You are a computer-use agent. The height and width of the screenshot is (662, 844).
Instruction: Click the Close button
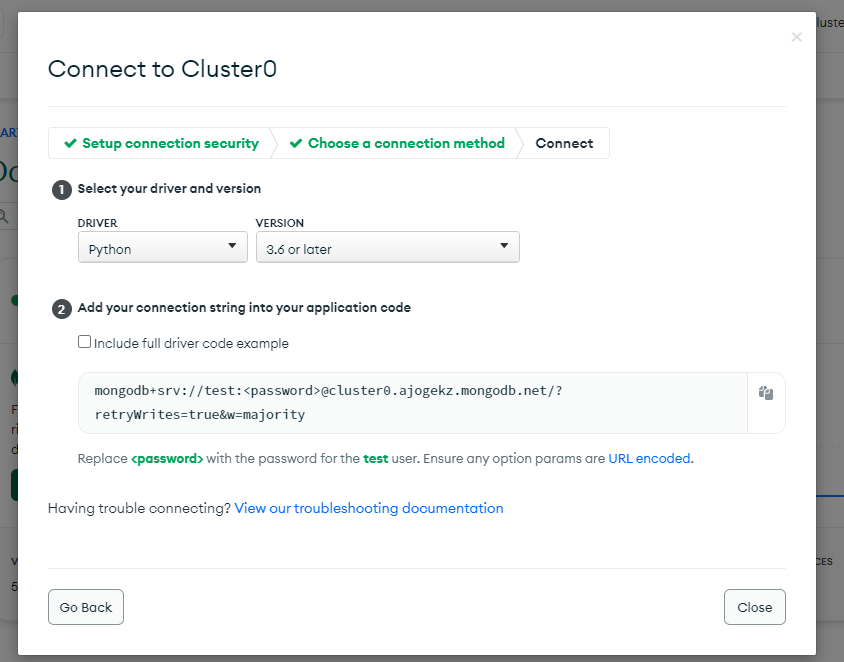pos(755,607)
